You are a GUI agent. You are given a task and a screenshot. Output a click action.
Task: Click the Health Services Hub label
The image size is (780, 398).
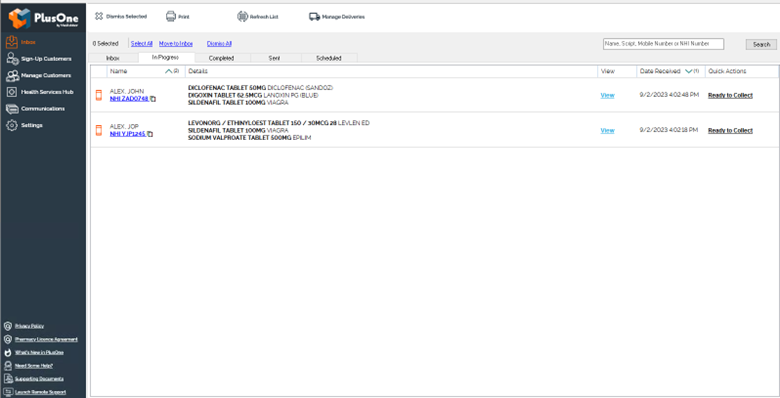tap(47, 92)
